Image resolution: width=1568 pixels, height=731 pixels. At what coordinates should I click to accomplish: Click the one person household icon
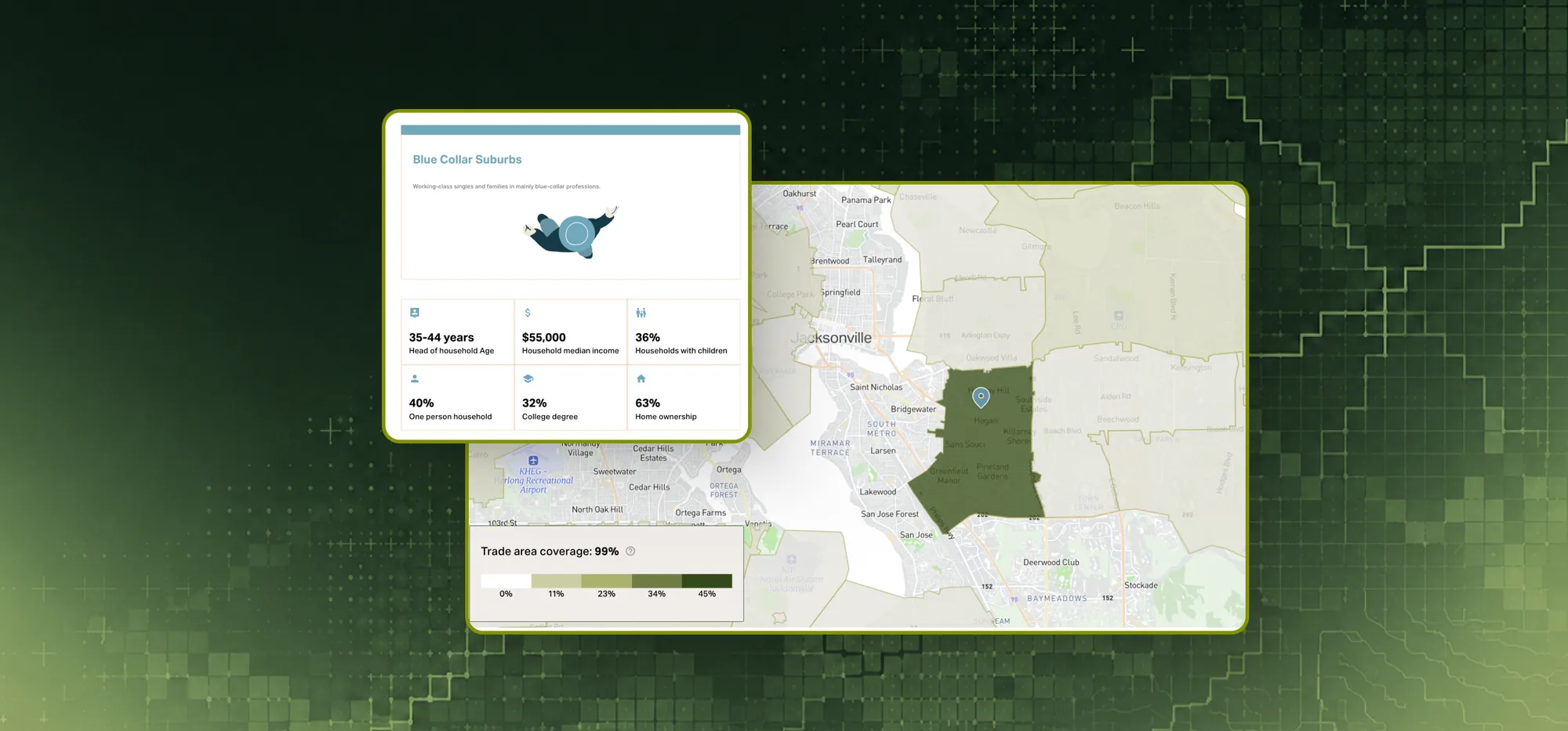coord(415,378)
